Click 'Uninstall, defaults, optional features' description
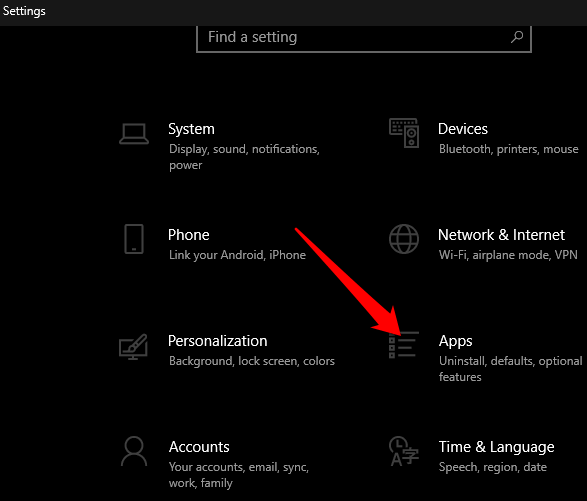 (511, 369)
